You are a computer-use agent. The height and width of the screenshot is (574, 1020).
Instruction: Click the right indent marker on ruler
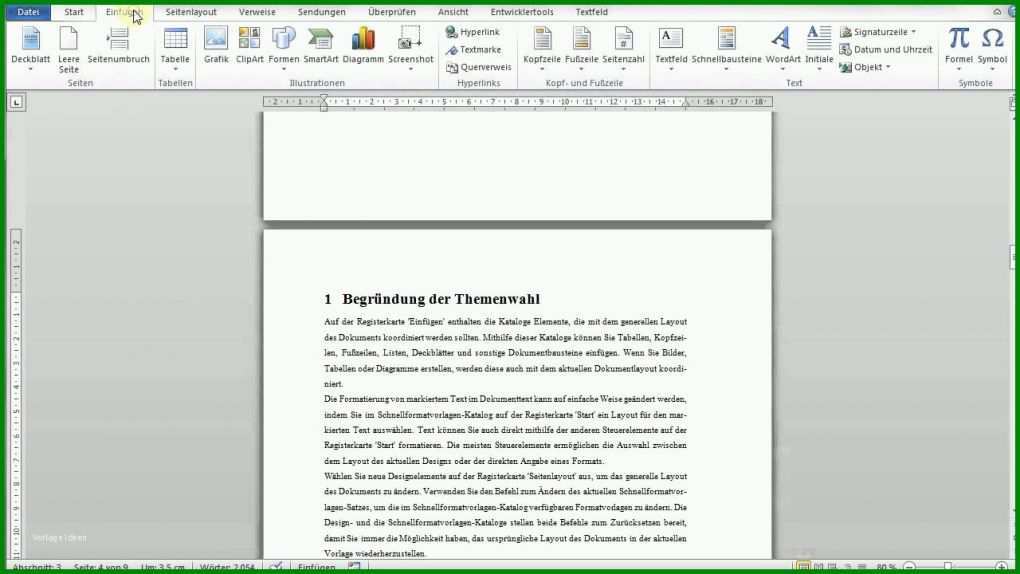pyautogui.click(x=686, y=104)
